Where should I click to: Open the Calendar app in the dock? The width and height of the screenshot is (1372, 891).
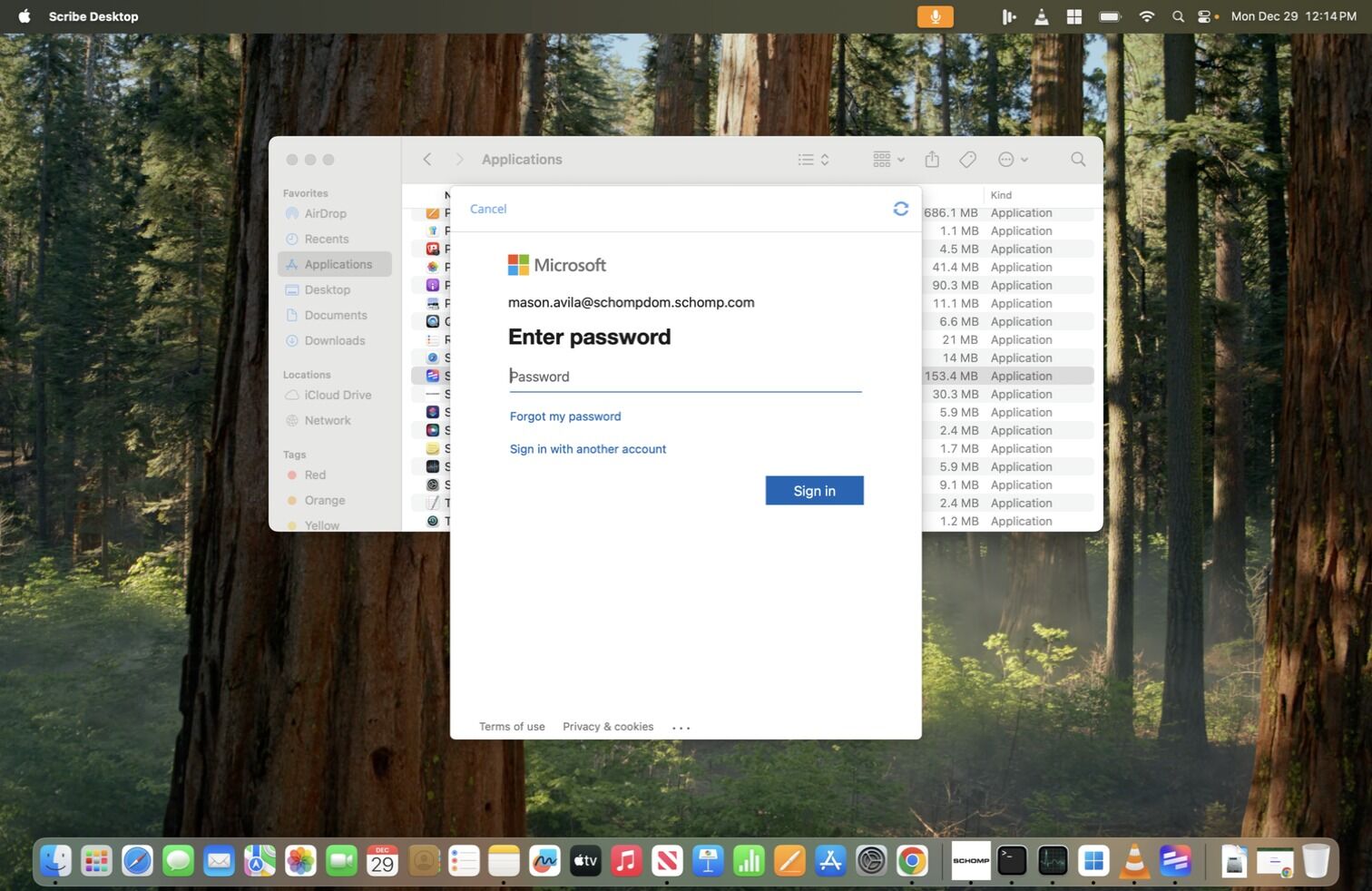(x=382, y=860)
